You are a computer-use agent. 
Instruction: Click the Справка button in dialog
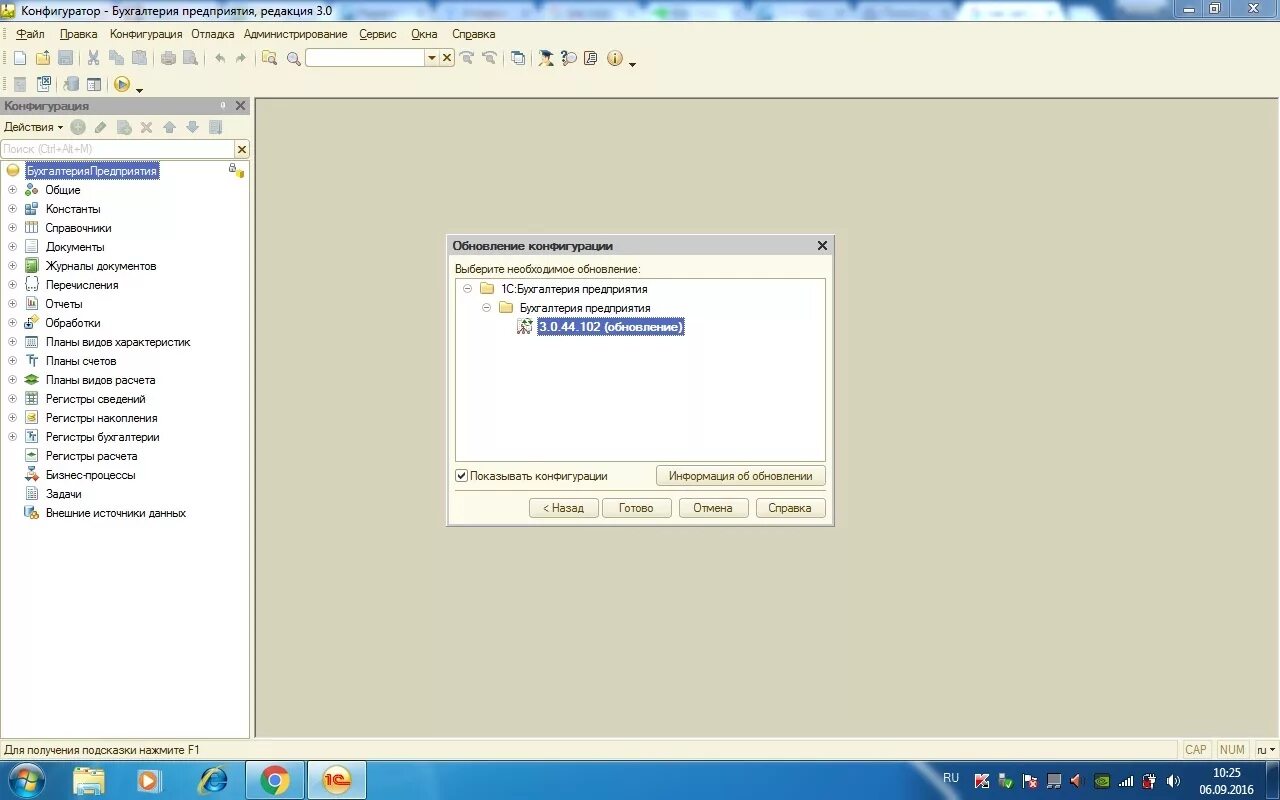[x=790, y=508]
